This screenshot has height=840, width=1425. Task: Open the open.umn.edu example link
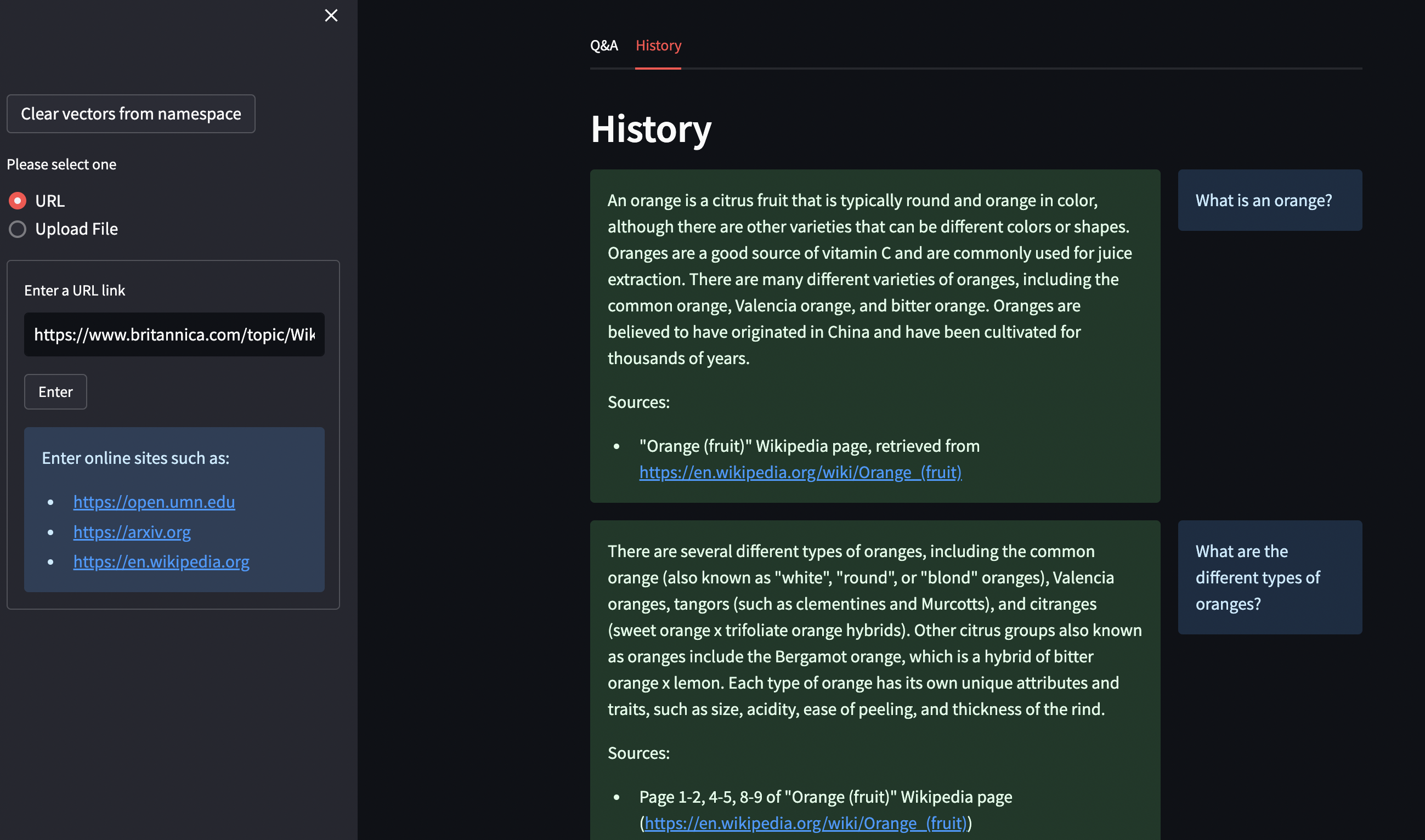(x=154, y=502)
